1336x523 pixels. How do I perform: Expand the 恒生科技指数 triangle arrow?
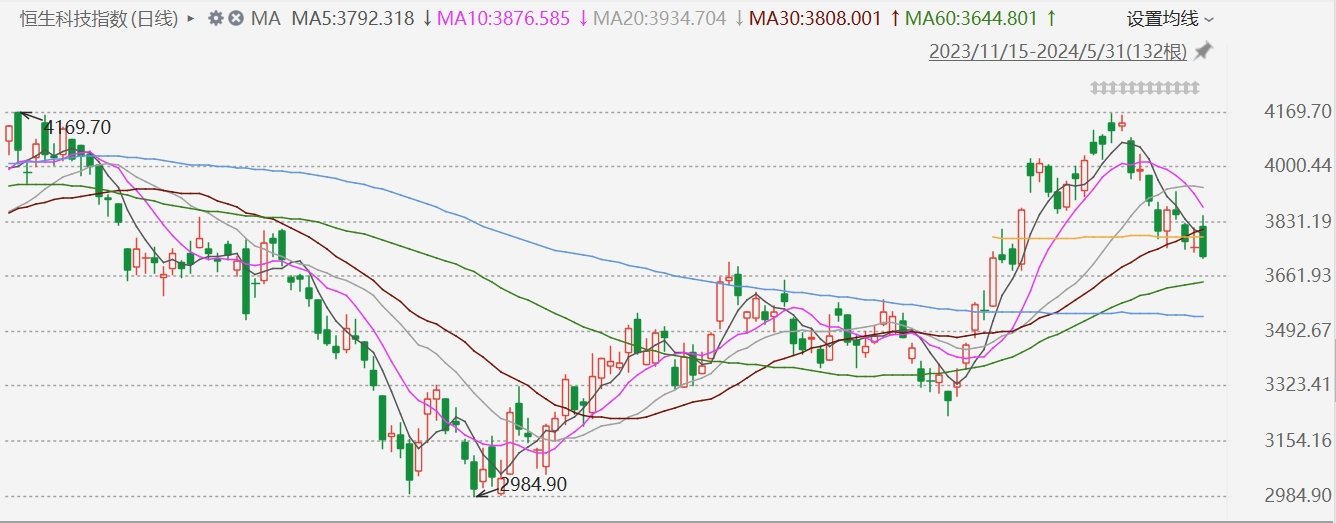click(191, 19)
